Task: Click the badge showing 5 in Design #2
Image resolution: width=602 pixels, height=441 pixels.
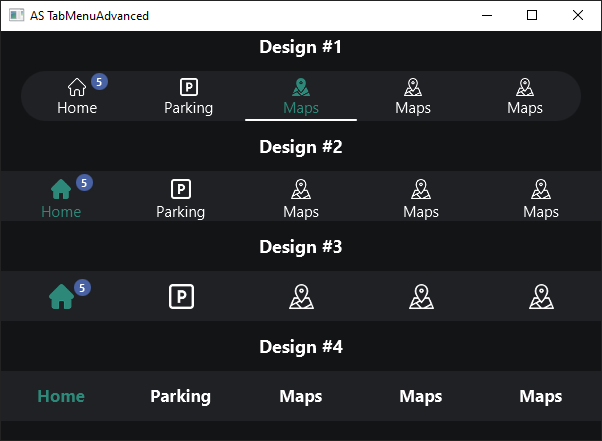Action: (84, 182)
